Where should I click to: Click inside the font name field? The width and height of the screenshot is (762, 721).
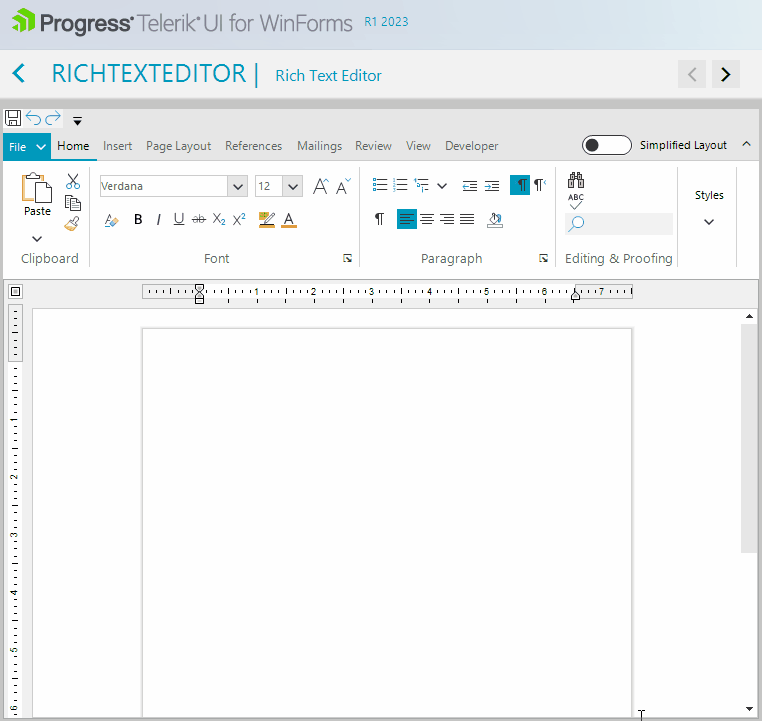point(163,187)
